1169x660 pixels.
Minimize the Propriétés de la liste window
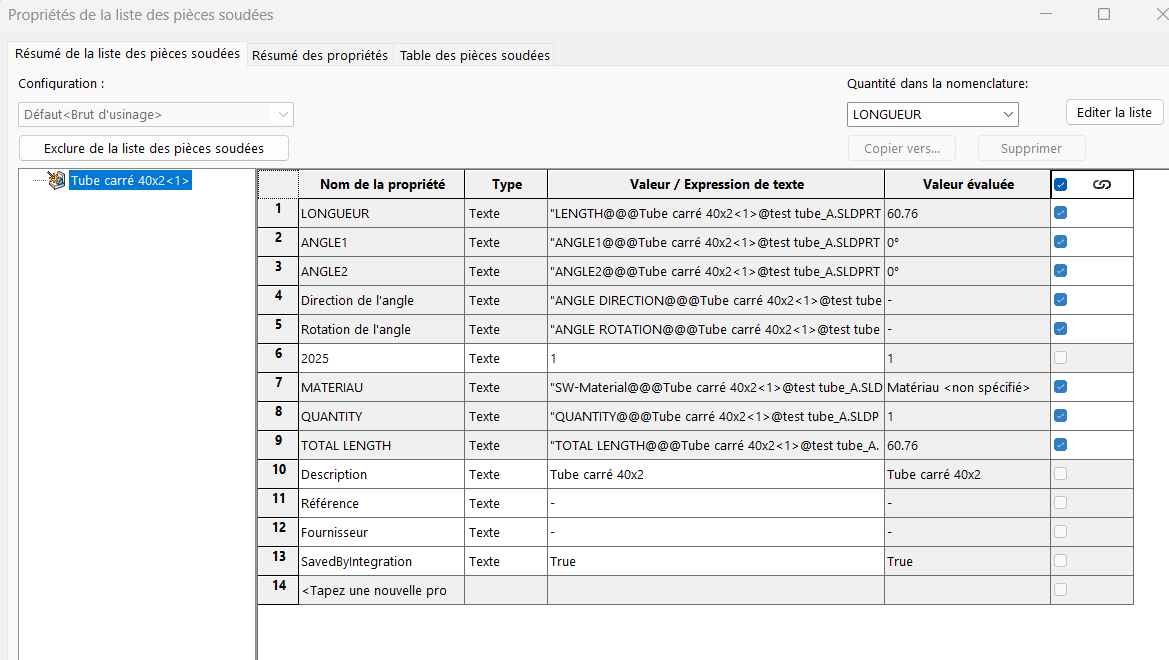click(x=1046, y=14)
